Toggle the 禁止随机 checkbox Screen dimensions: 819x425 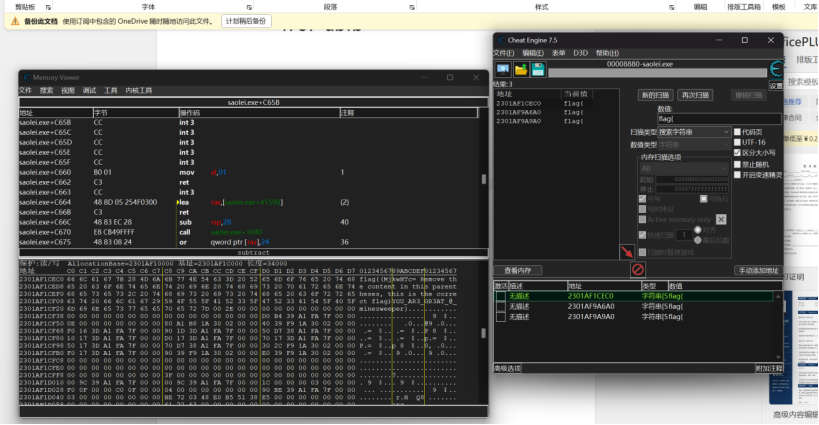[x=738, y=164]
